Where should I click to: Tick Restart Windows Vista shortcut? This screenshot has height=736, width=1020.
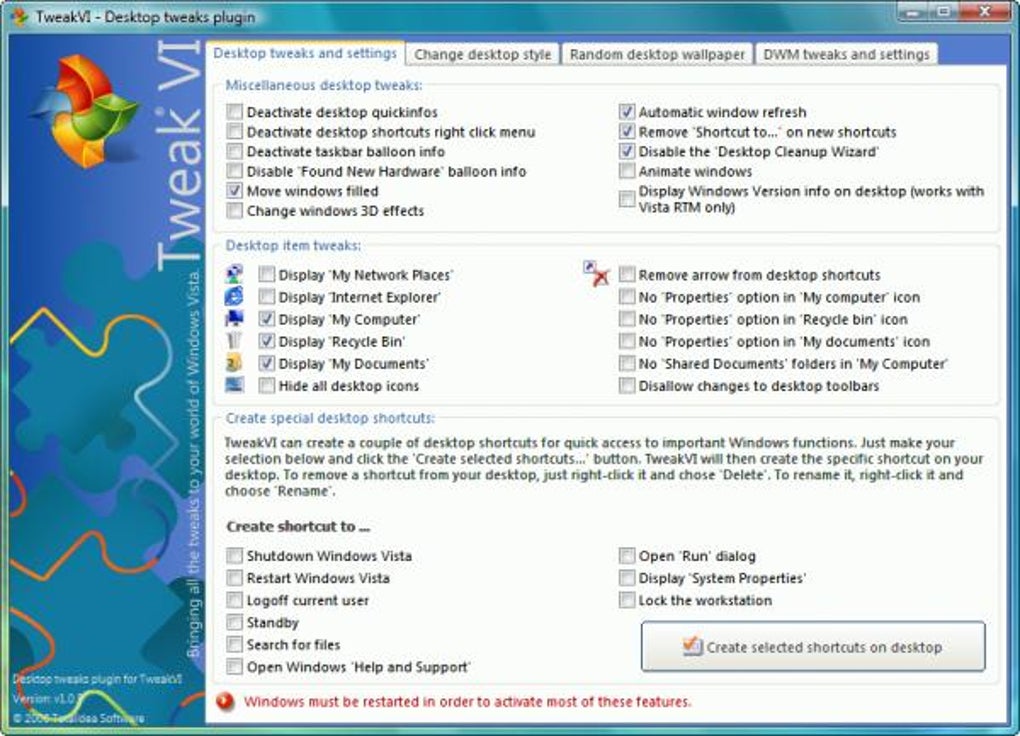(235, 578)
